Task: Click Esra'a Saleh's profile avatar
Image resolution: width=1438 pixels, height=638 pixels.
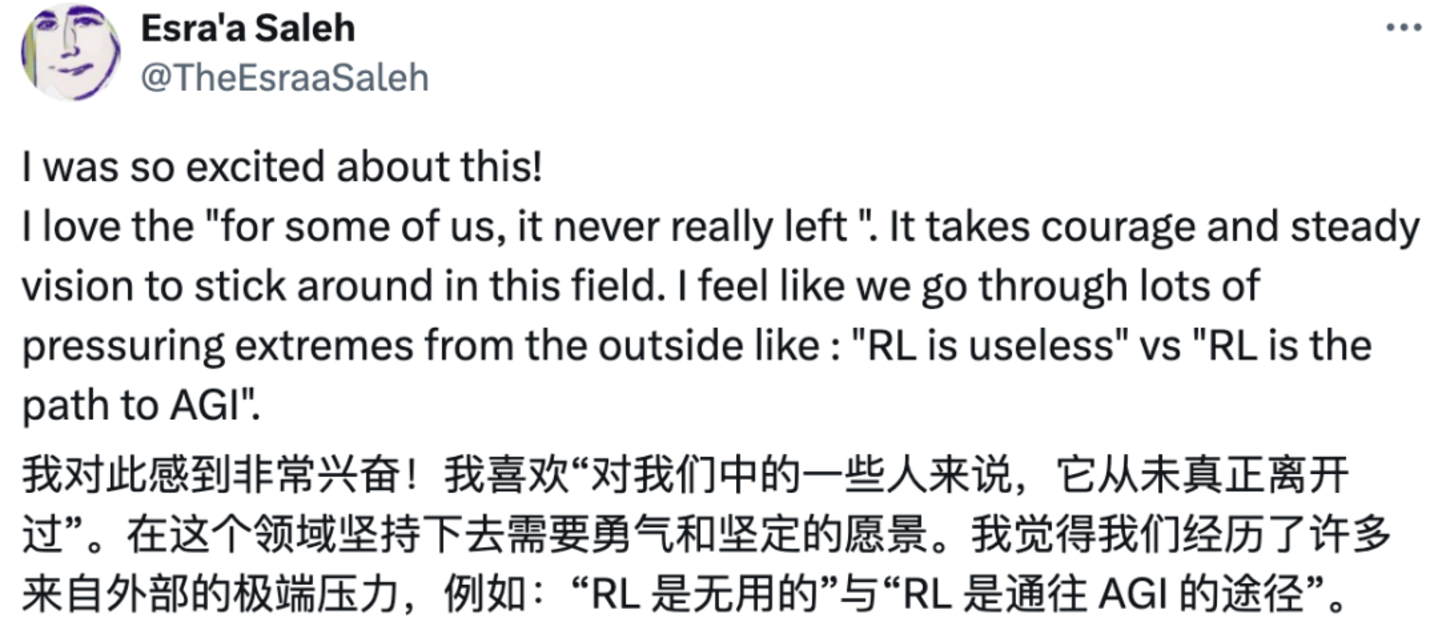Action: (70, 51)
